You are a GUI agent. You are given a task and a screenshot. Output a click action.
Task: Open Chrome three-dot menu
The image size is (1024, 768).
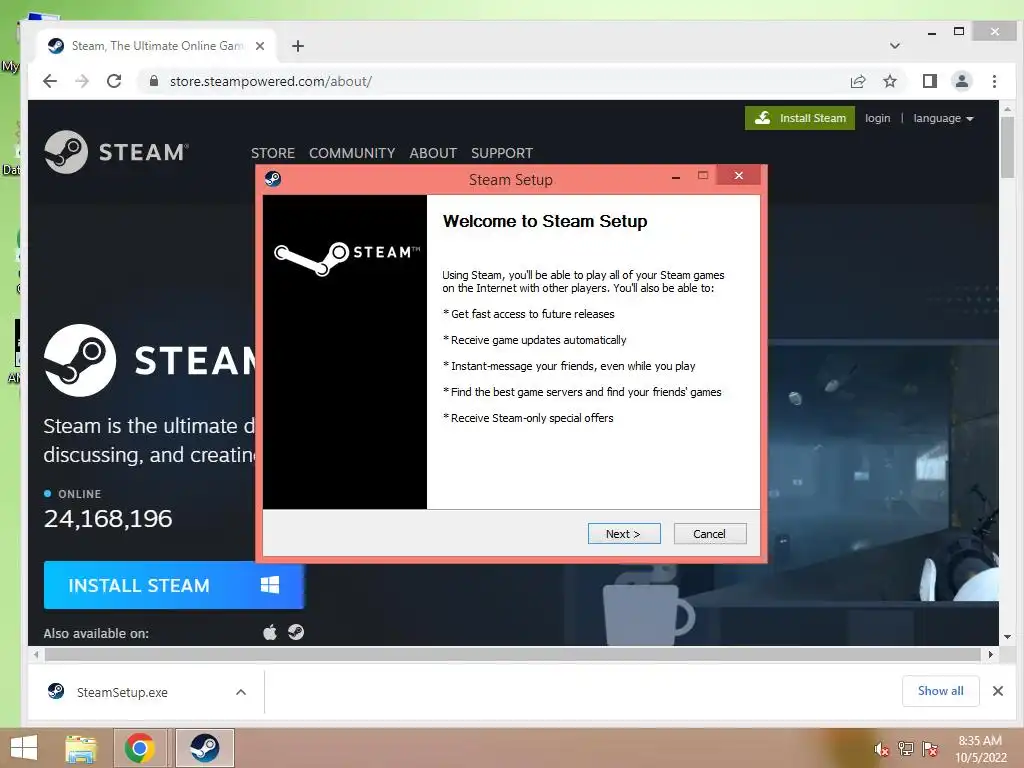tap(994, 81)
